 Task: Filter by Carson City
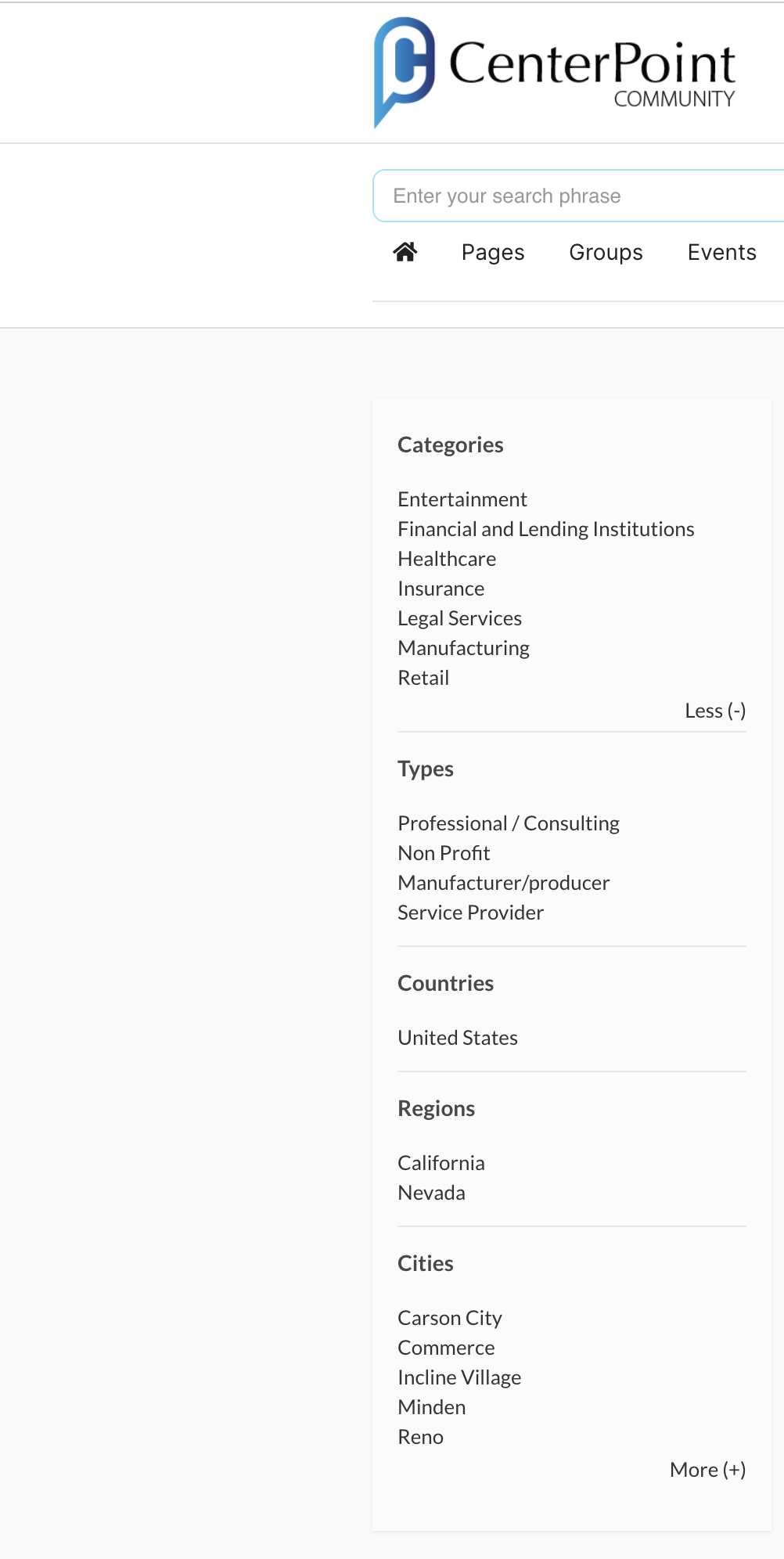[x=450, y=1318]
